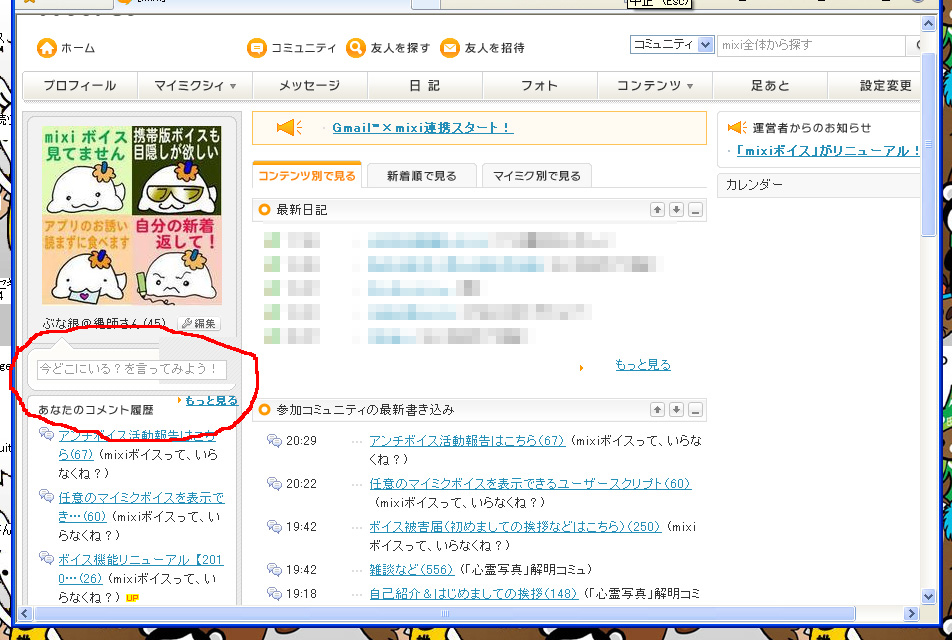Open 任意のマイミクボイスを表示できるユーザースクリプト(60) link
The image size is (952, 640).
coord(530,484)
